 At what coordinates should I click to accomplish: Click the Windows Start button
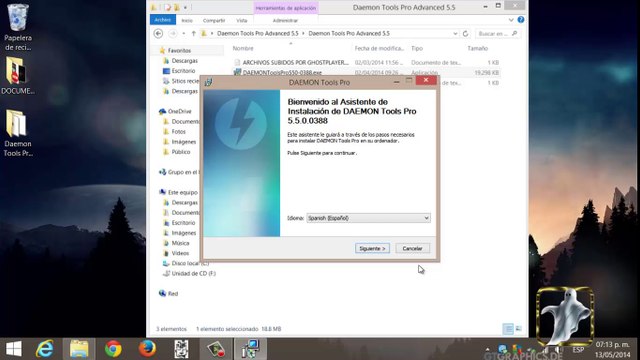[x=14, y=349]
